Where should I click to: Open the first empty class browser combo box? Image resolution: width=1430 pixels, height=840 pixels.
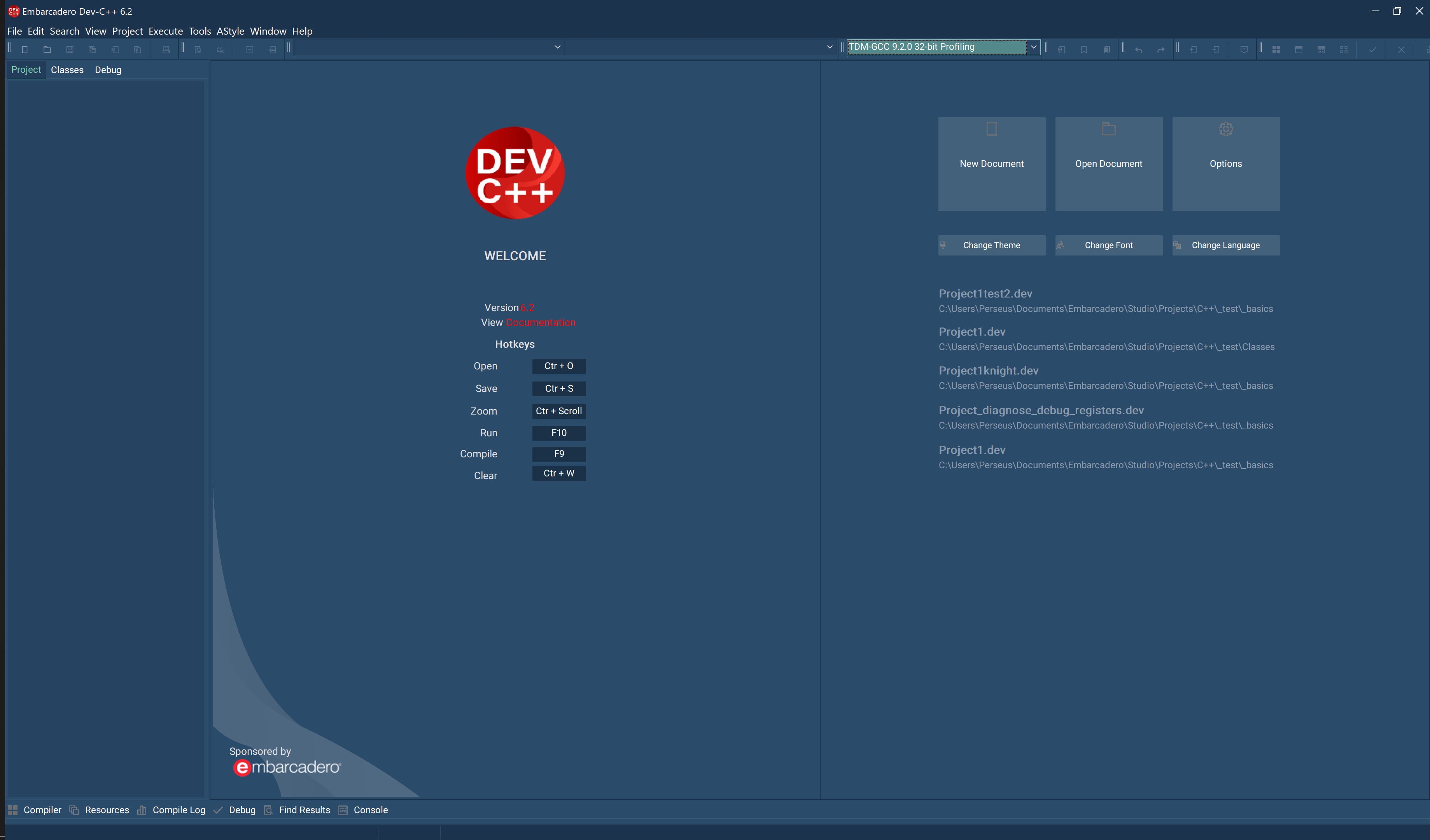(557, 47)
